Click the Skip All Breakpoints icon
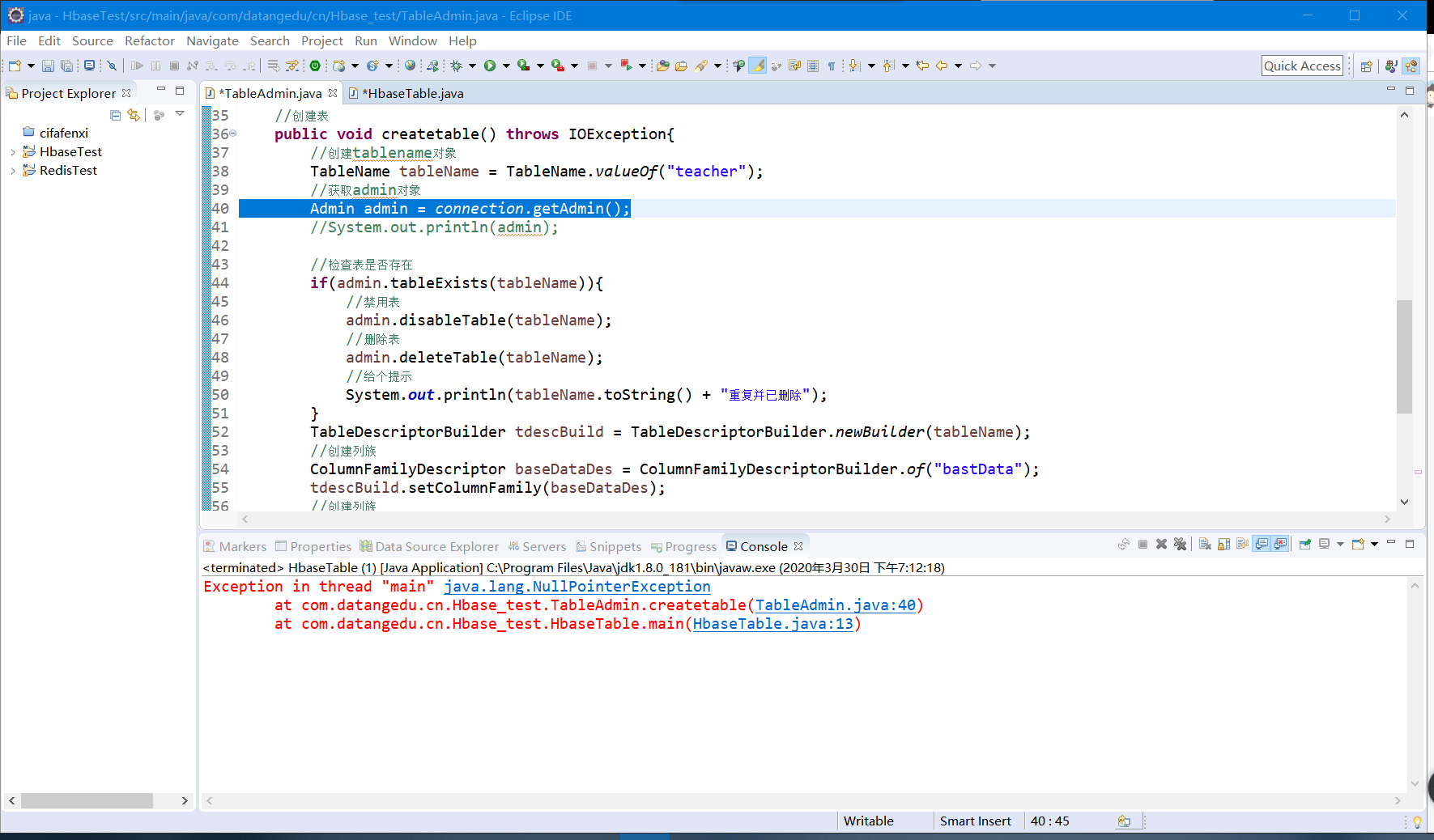The image size is (1434, 840). [112, 66]
